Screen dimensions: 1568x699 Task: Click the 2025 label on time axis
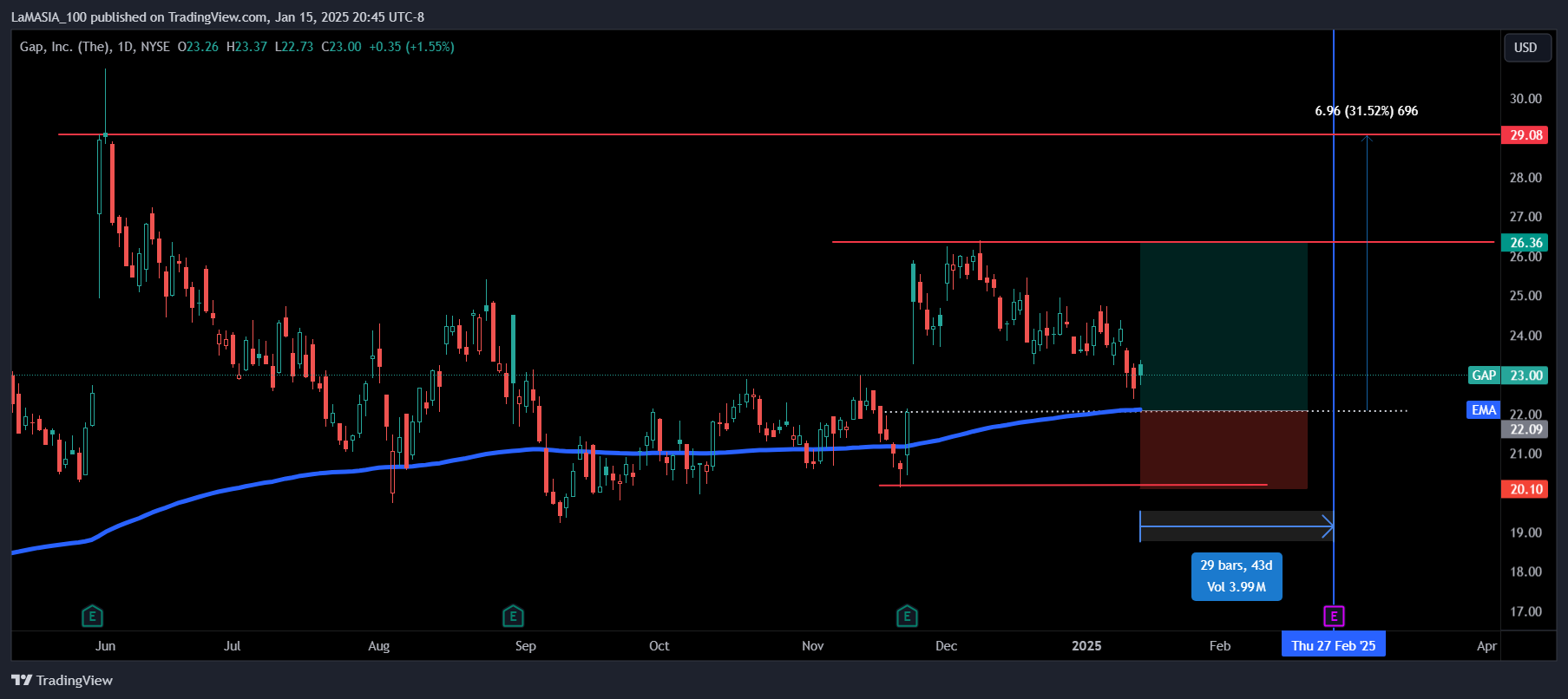tap(1086, 646)
